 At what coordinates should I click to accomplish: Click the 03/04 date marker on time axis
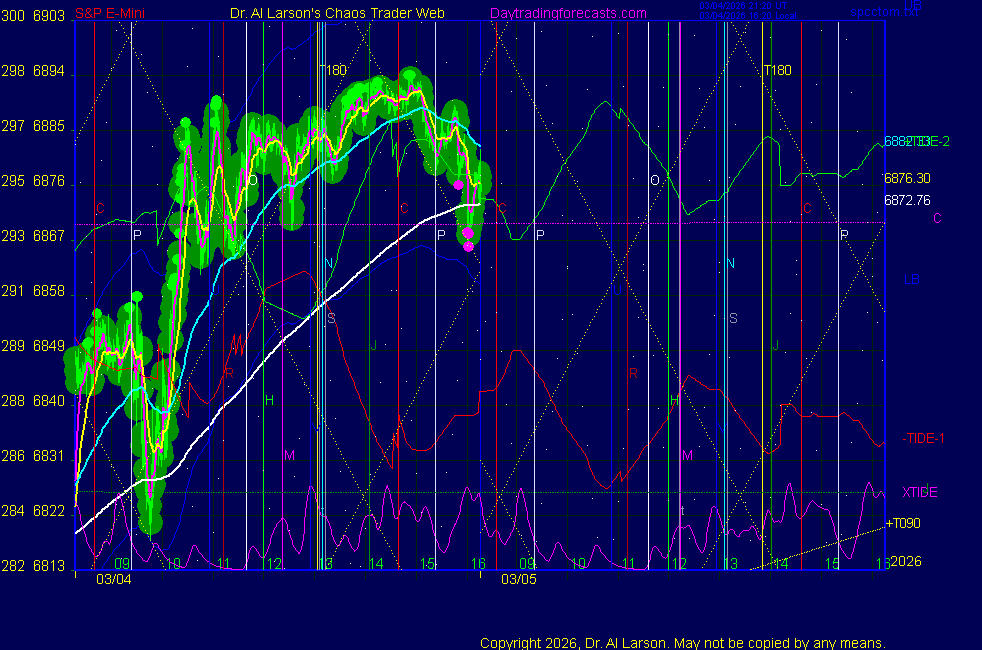click(x=113, y=579)
